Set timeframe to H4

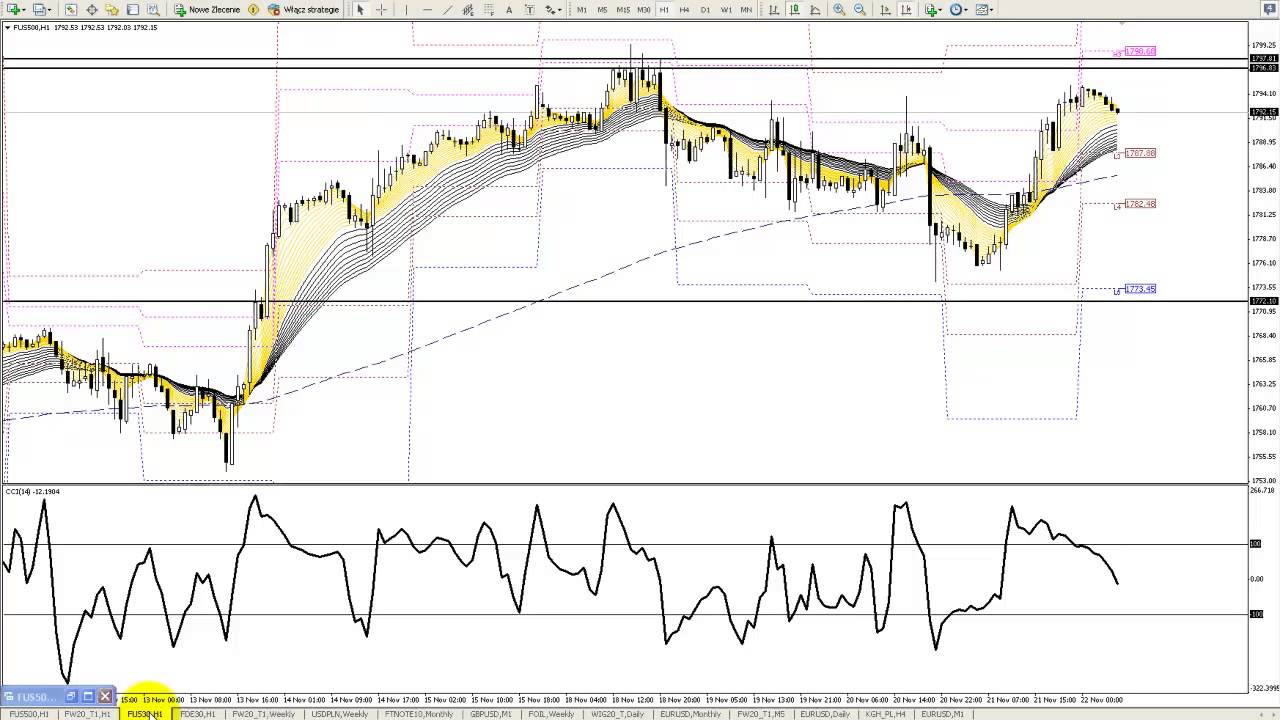pyautogui.click(x=684, y=9)
